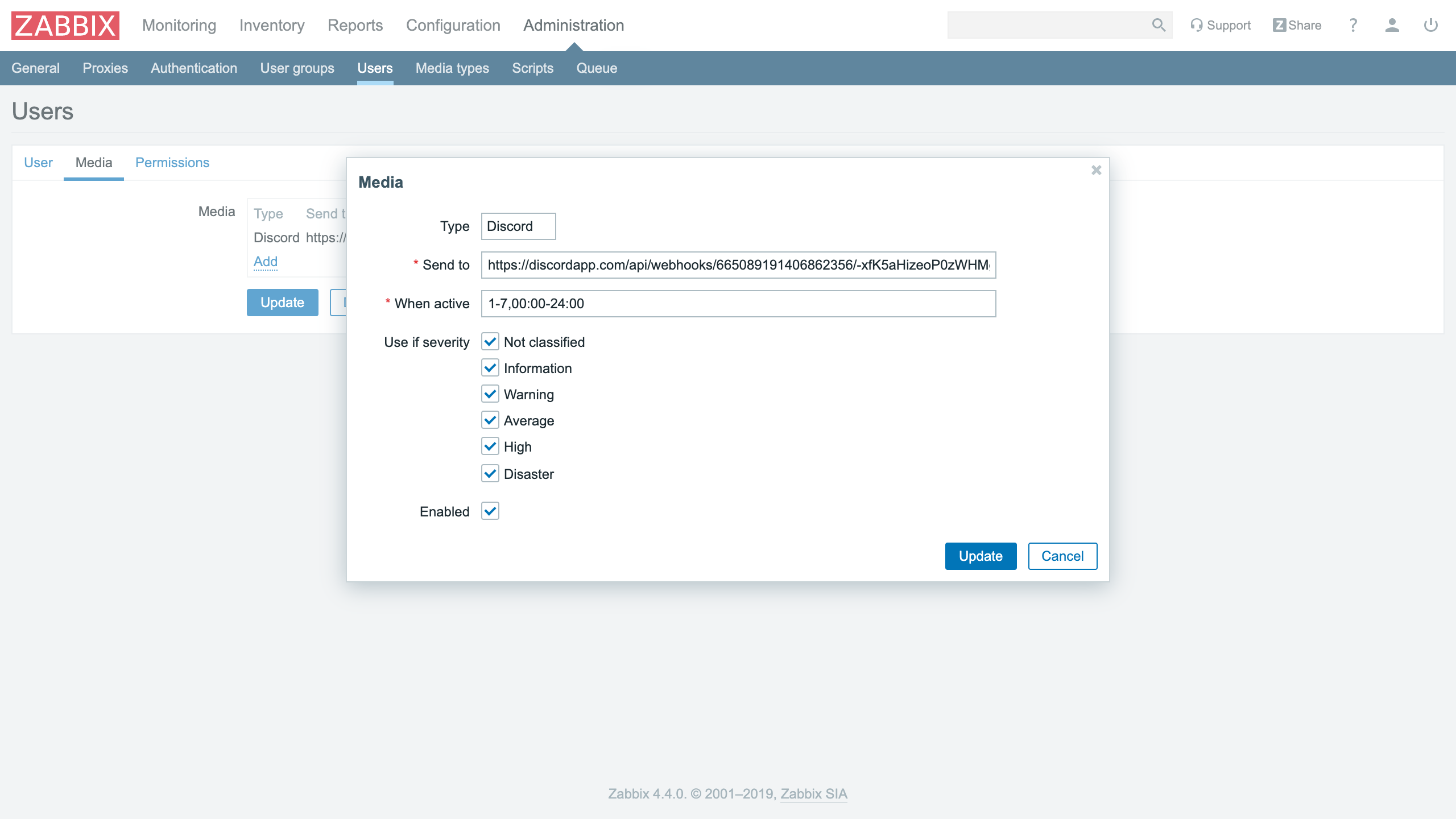Open the Zabbix SIA footer link
Viewport: 1456px width, 819px height.
click(x=814, y=794)
